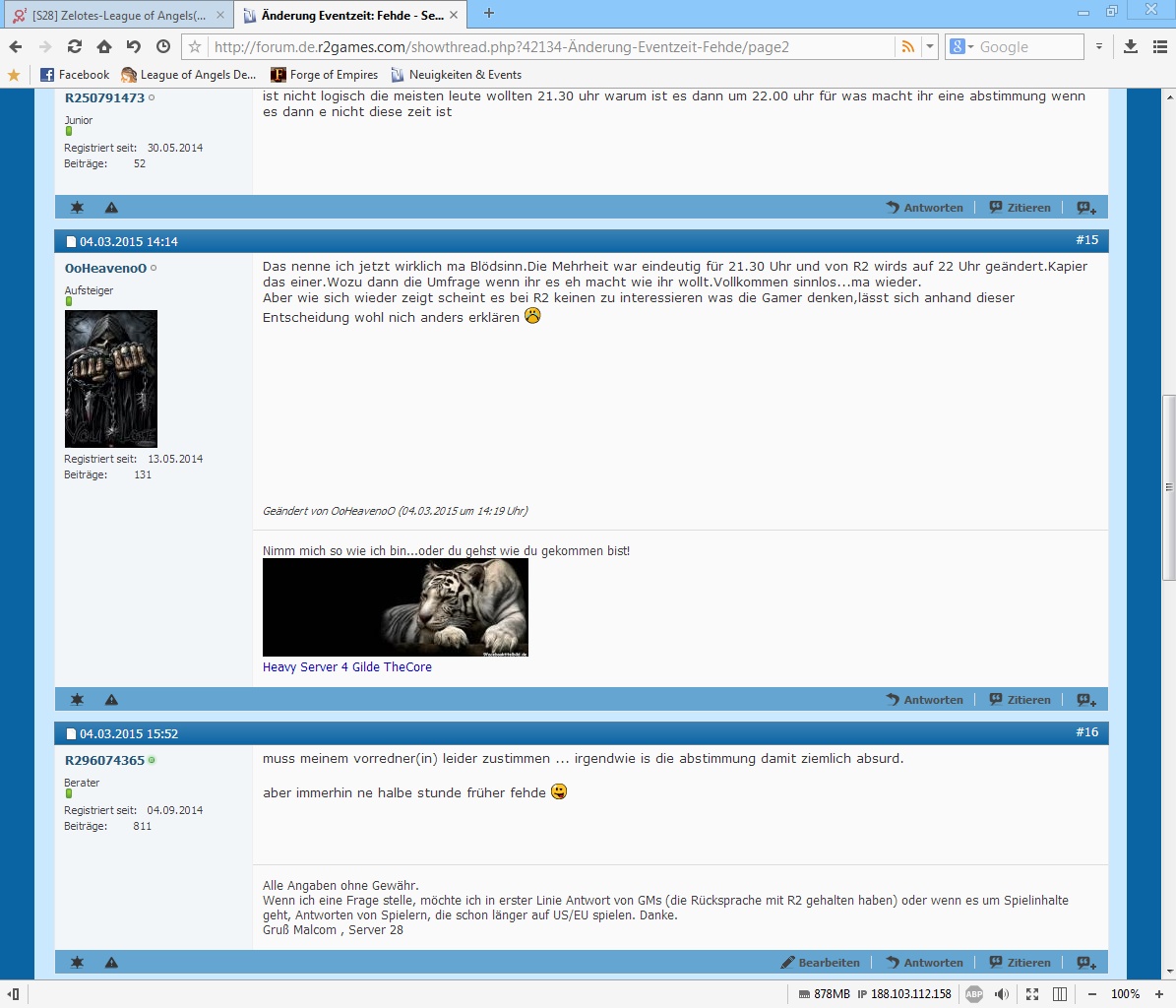Open the Heavy Server 4 Gilde TheCore link
This screenshot has height=1008, width=1176.
[346, 667]
